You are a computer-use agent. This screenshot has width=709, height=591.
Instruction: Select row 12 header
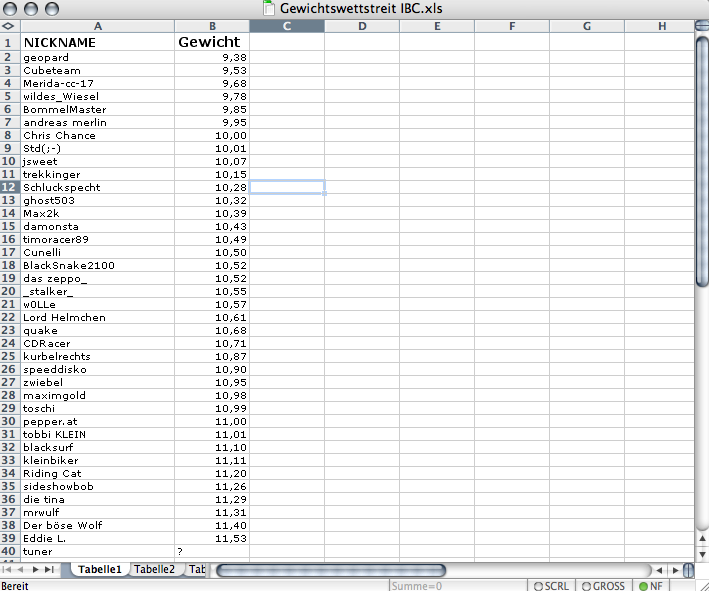(x=8, y=187)
